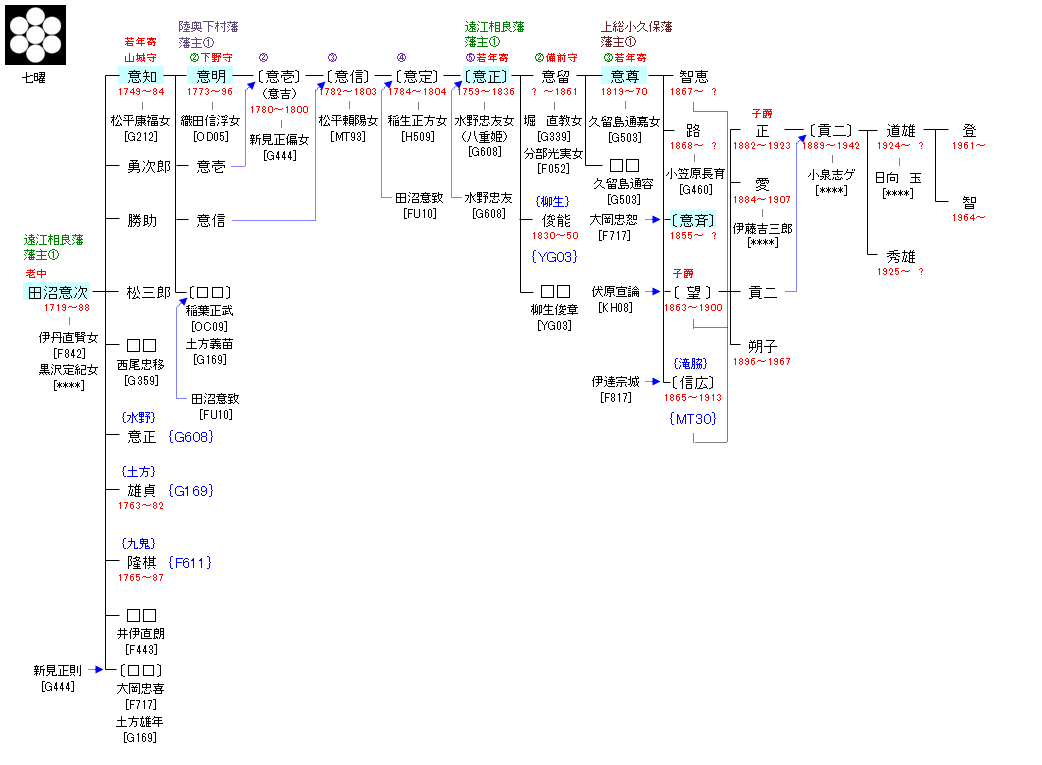Select the [H509] code under 稲生正方女
The height and width of the screenshot is (765, 1042).
[417, 136]
